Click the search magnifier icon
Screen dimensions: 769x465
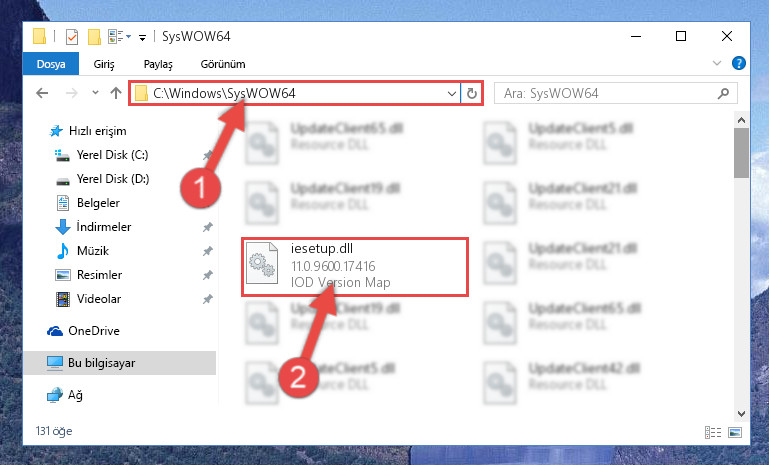click(723, 93)
